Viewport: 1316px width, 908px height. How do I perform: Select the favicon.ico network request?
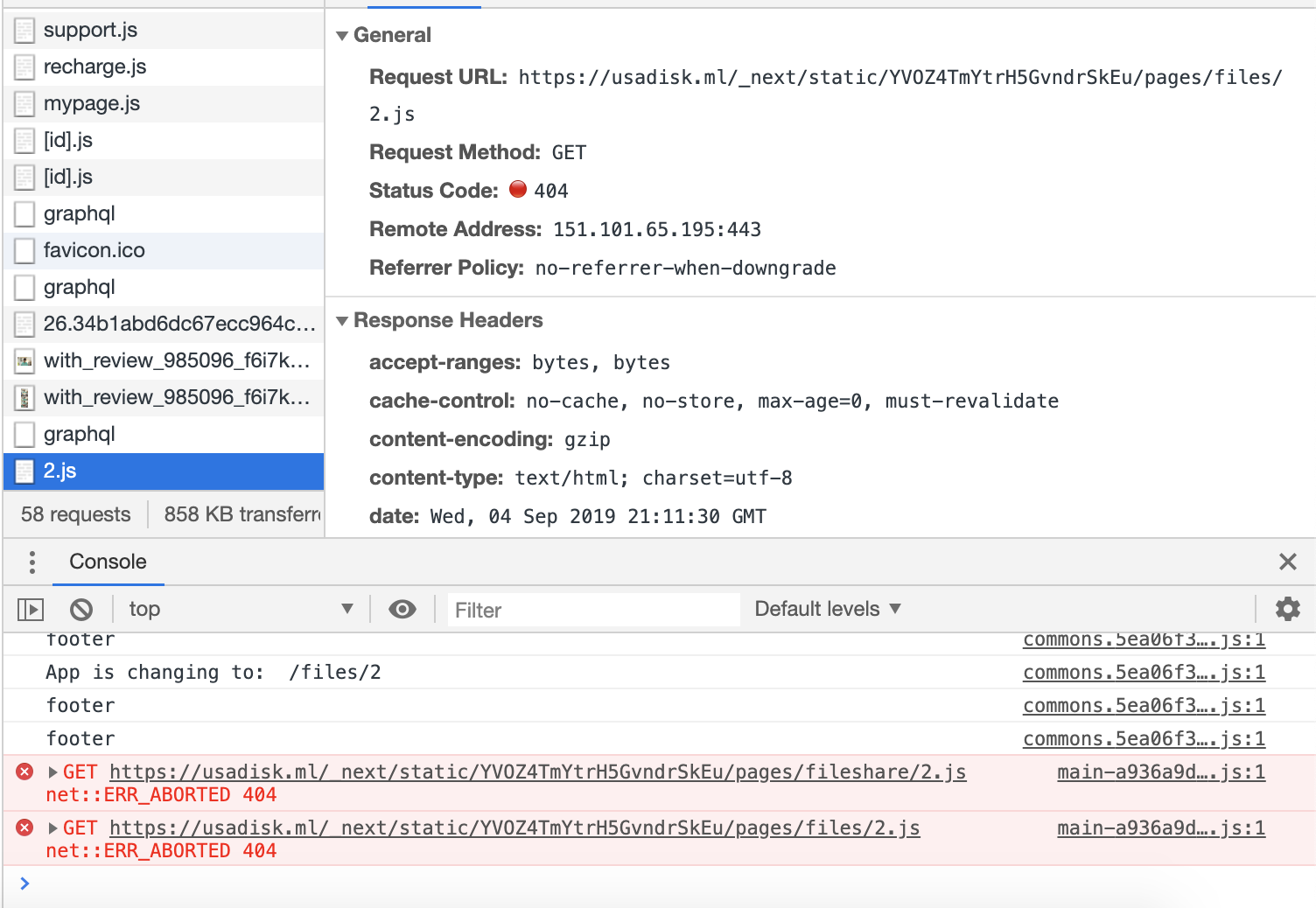[x=94, y=250]
